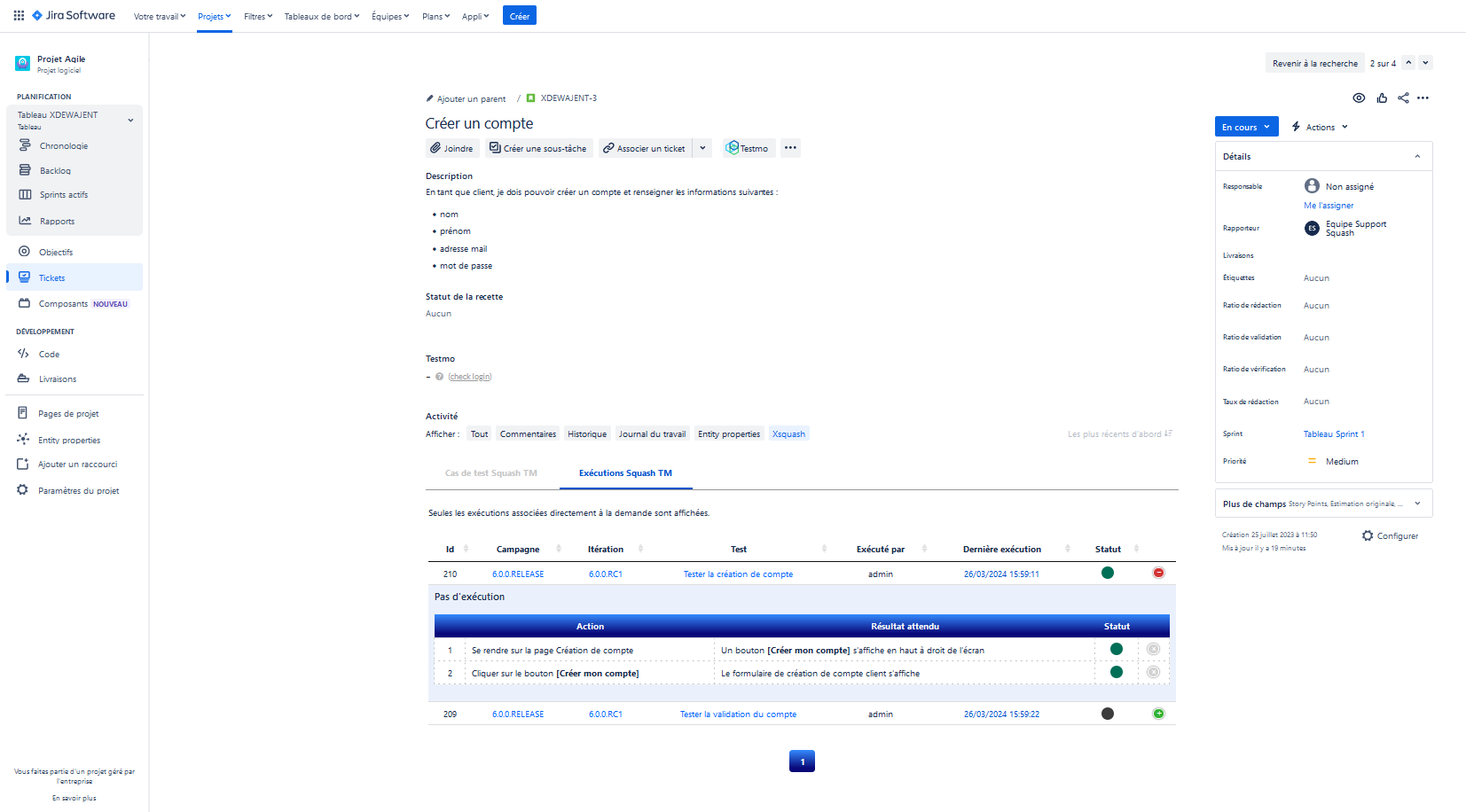Expand the Plus de champs section
The height and width of the screenshot is (812, 1466).
pos(1417,504)
